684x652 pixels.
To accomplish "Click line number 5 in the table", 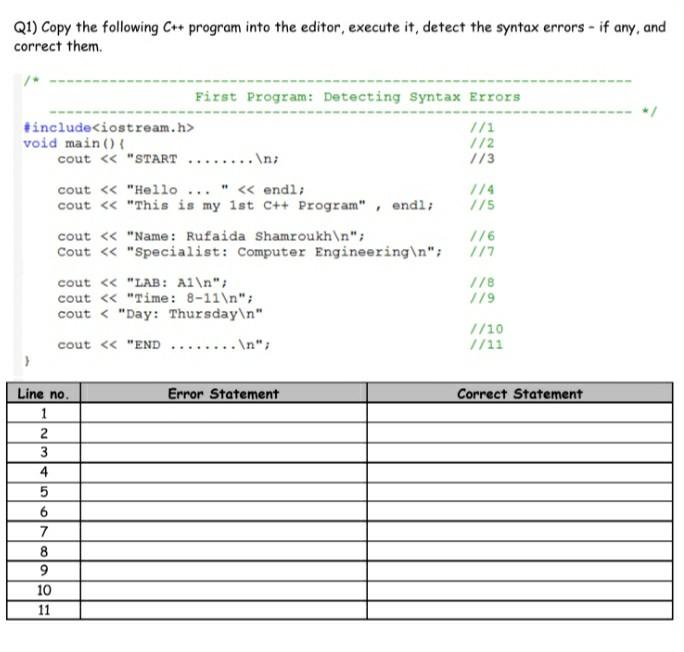I will (x=44, y=492).
